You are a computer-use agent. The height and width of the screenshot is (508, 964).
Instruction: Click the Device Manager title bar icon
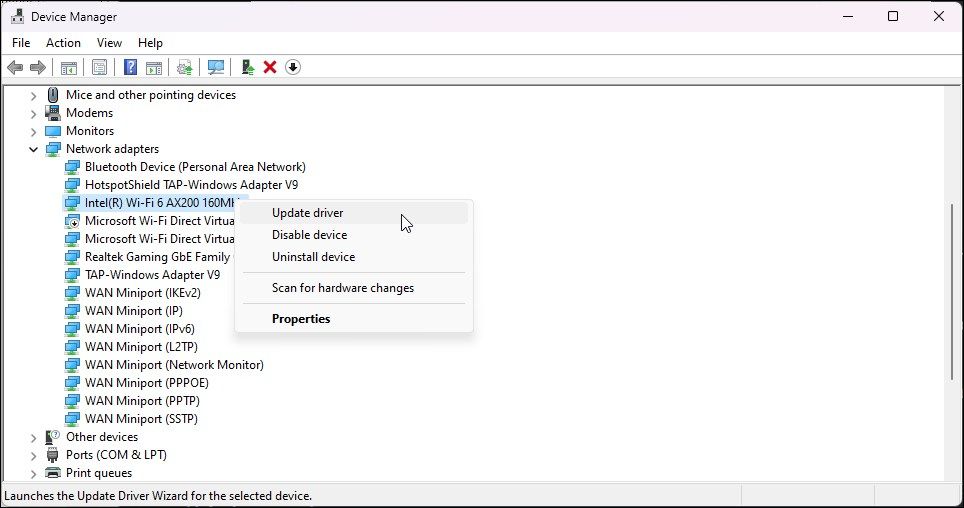17,17
